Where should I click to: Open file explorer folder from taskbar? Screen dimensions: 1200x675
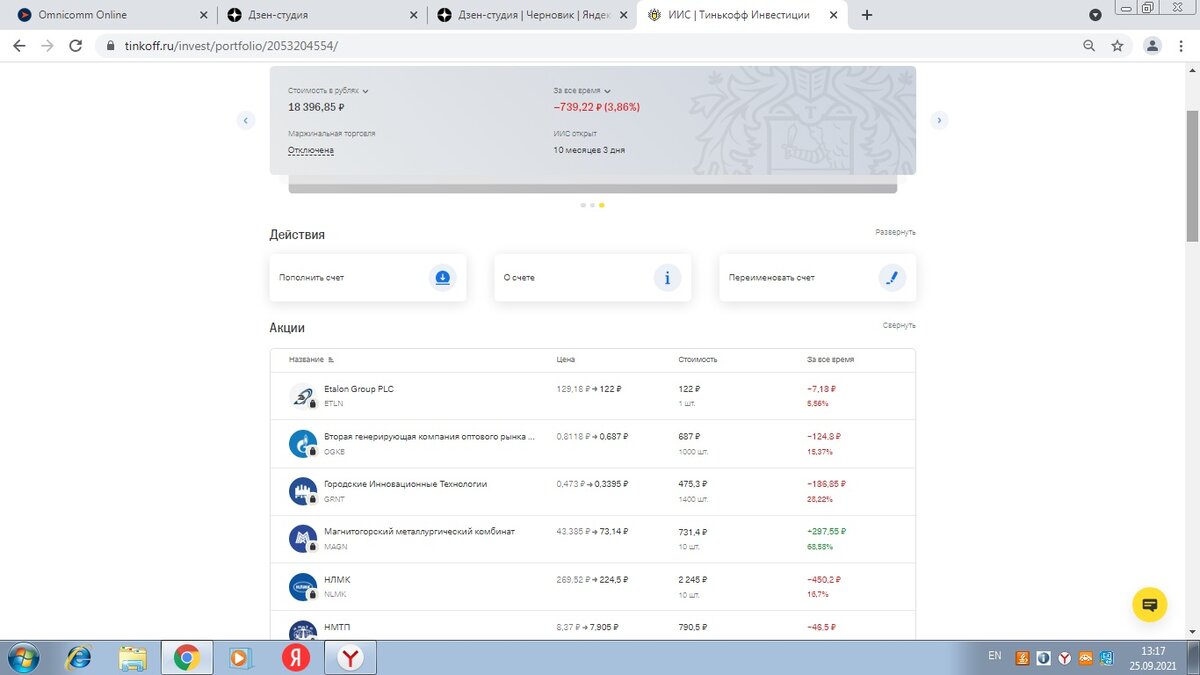tap(133, 657)
